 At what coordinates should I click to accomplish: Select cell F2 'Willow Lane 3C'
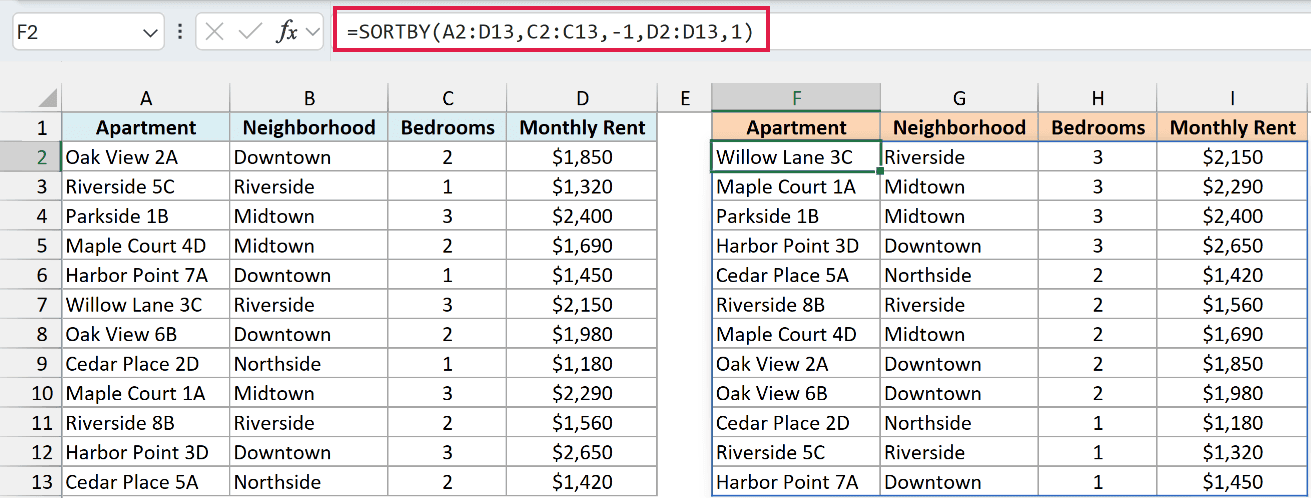tap(796, 157)
